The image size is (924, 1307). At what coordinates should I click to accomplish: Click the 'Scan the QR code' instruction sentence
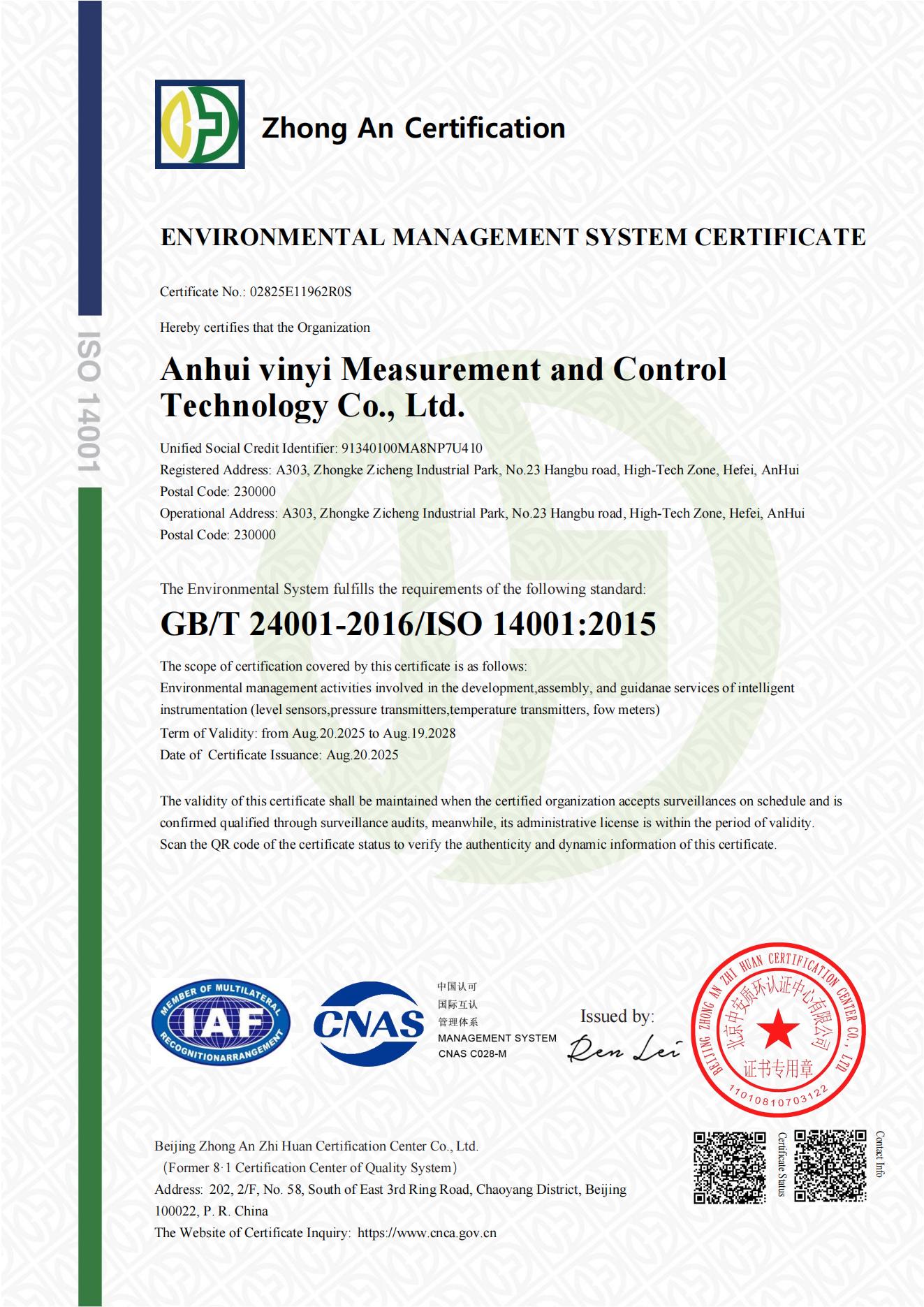coord(468,844)
